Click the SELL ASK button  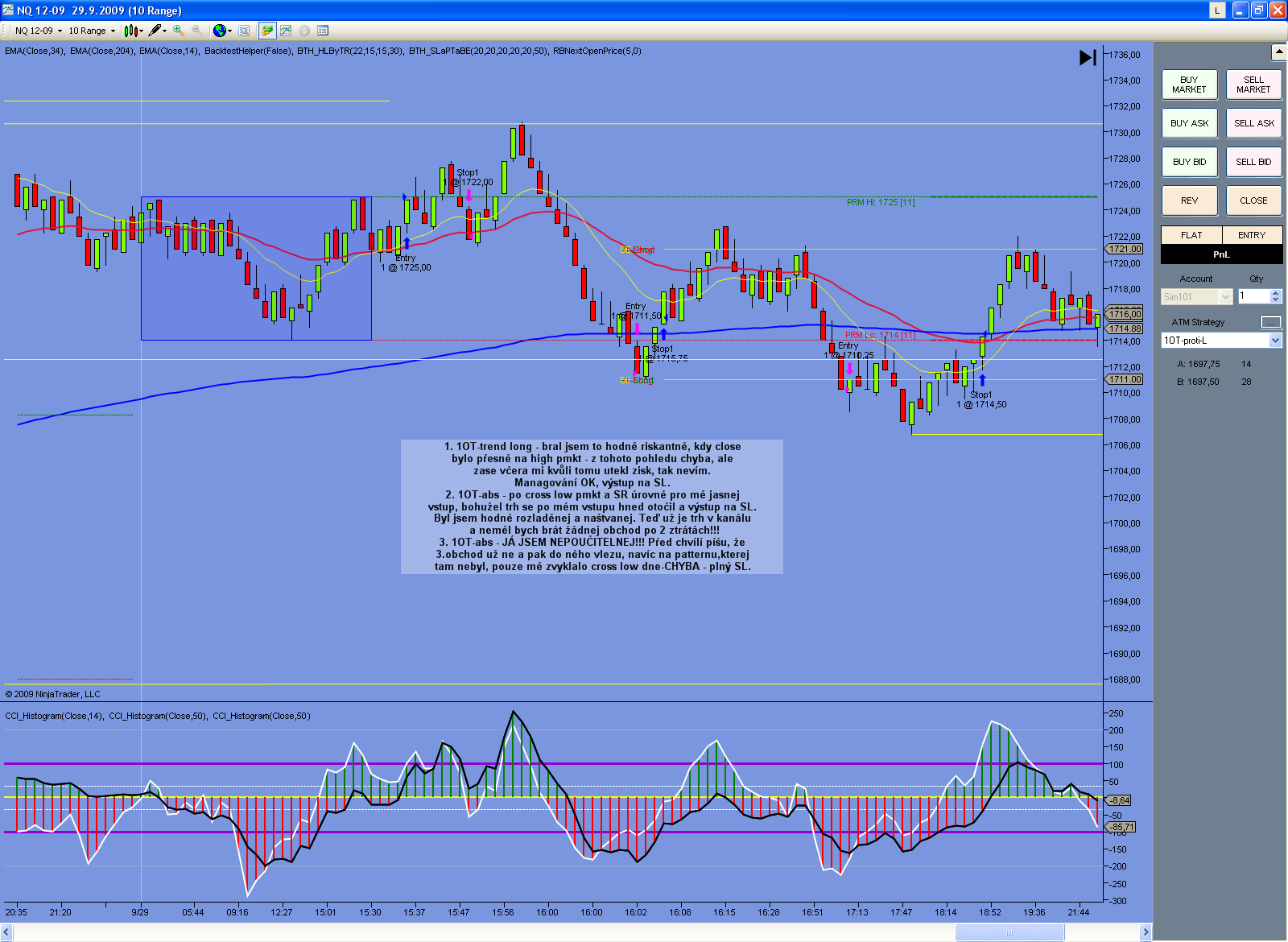point(1253,123)
